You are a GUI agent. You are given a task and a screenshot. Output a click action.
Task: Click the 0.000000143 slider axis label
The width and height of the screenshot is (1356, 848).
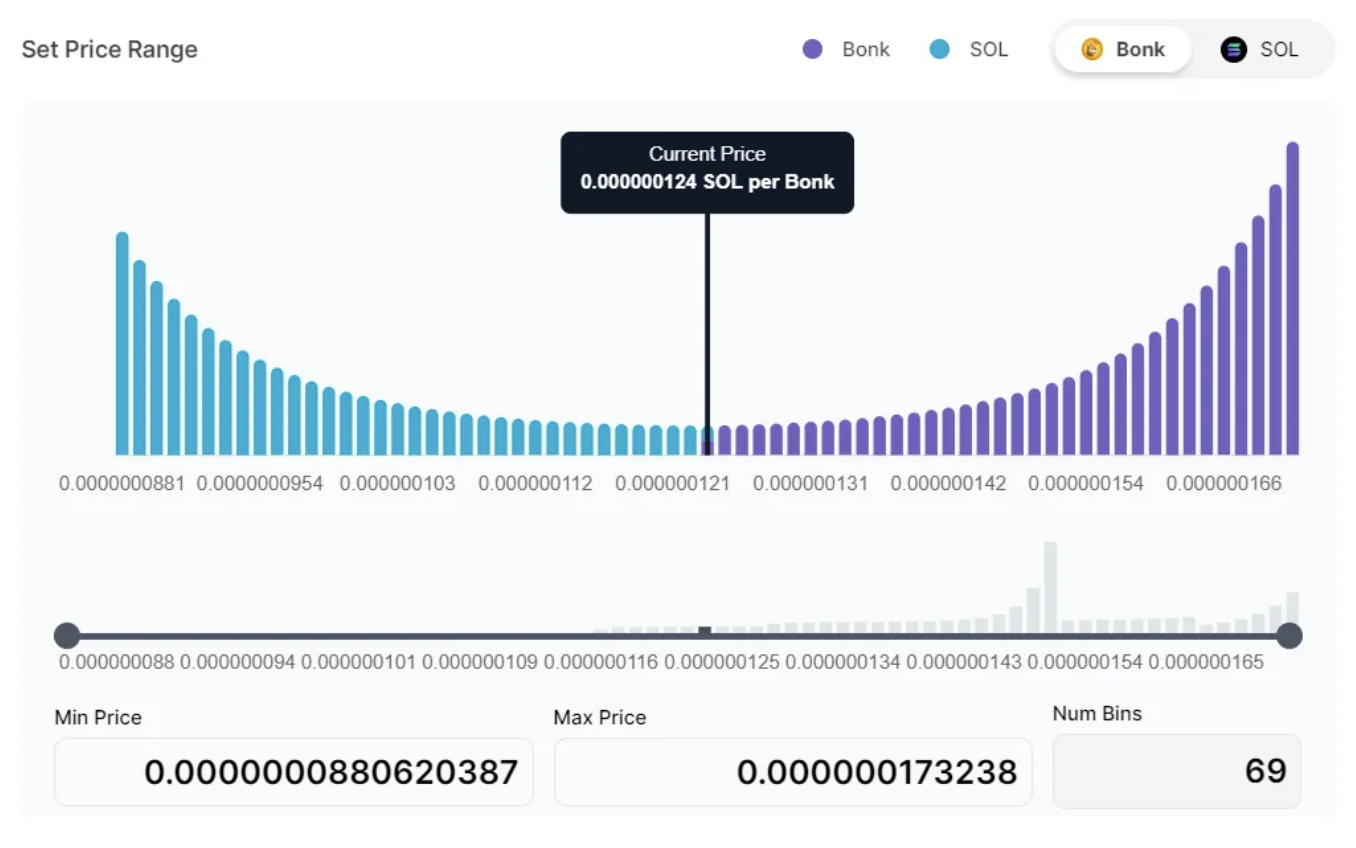click(x=964, y=662)
